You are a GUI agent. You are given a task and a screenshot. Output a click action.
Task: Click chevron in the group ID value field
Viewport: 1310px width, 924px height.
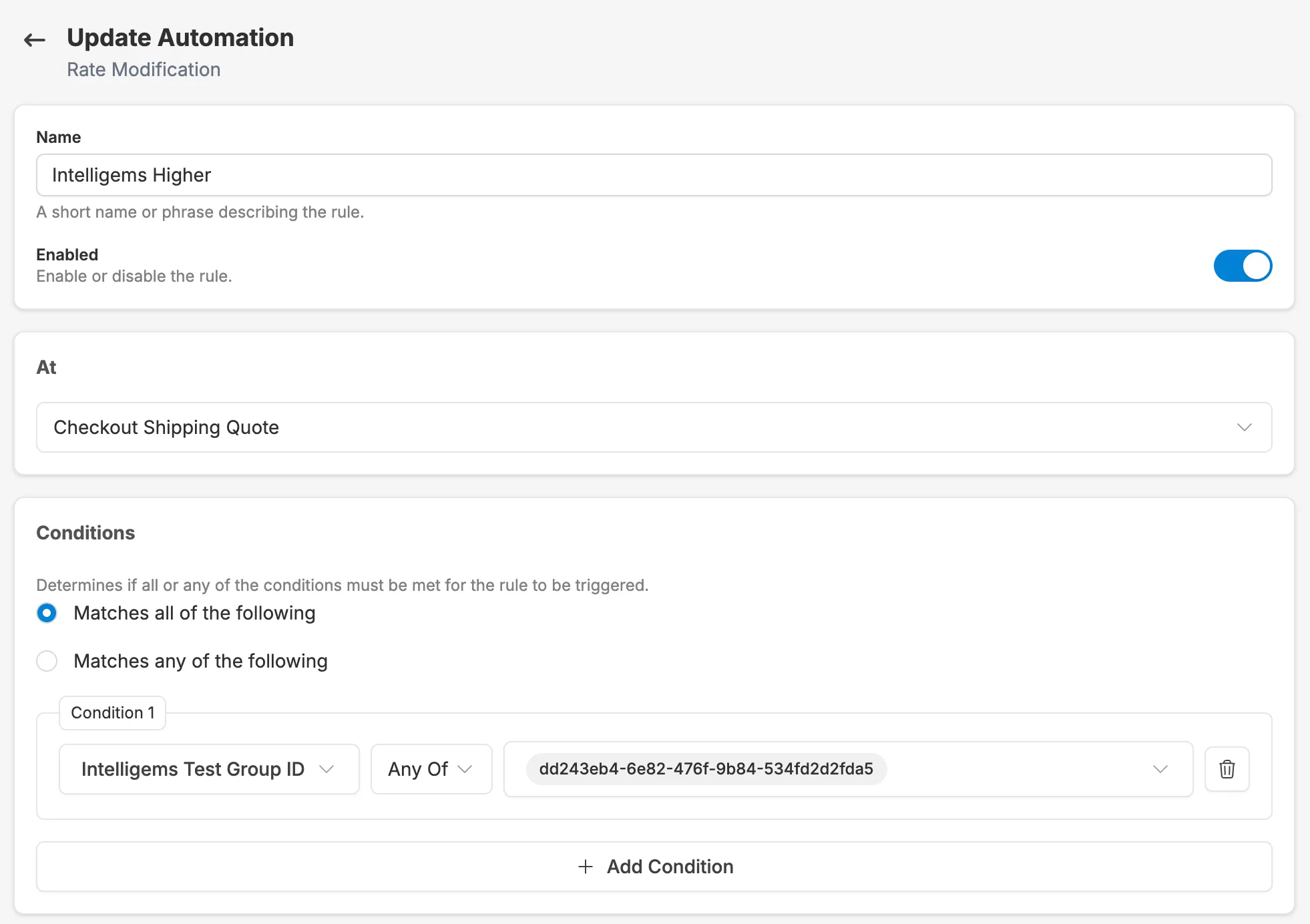point(1160,769)
